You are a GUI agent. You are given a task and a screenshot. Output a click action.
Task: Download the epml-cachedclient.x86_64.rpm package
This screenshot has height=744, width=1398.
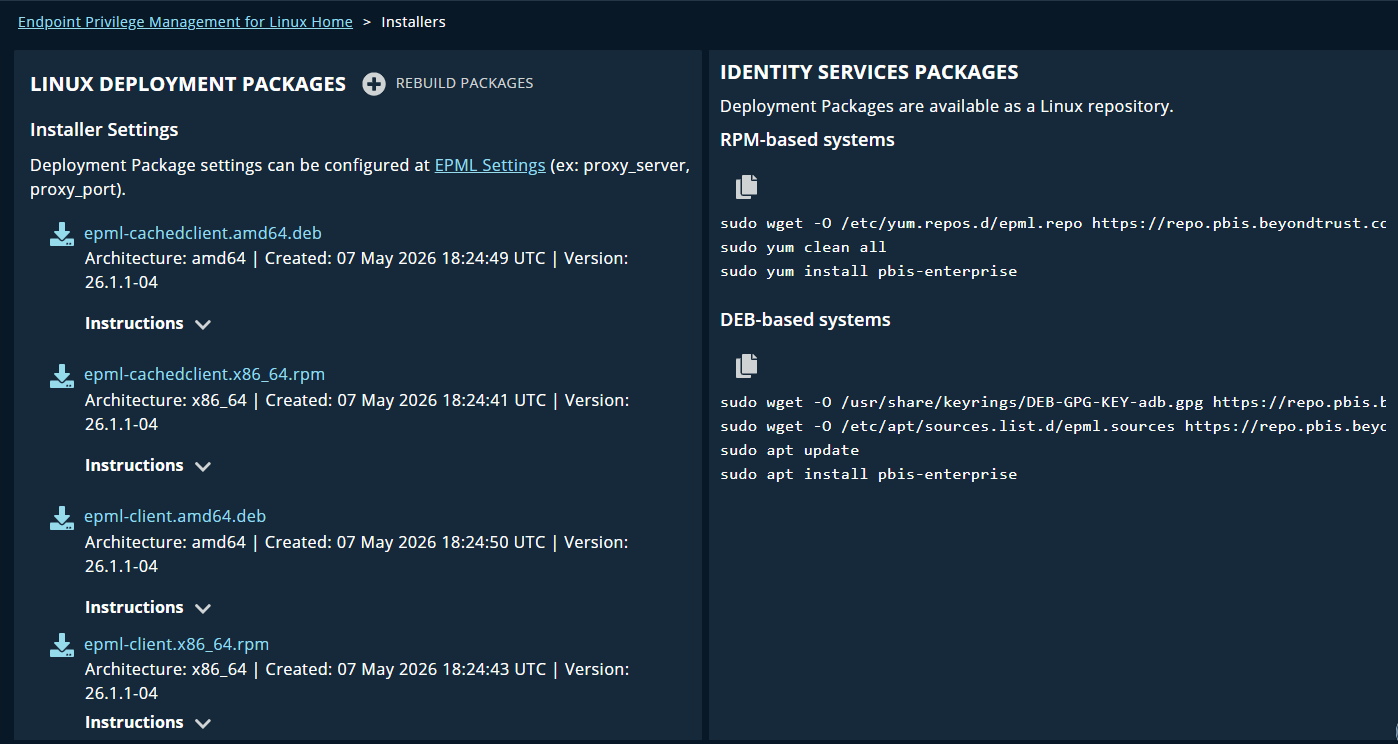click(204, 374)
